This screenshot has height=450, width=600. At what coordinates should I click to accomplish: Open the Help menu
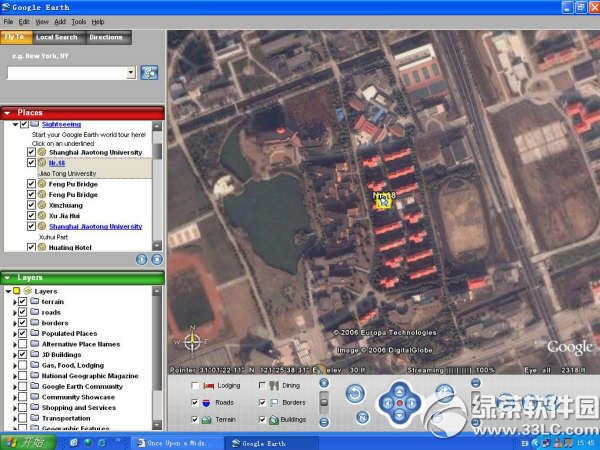(98, 22)
